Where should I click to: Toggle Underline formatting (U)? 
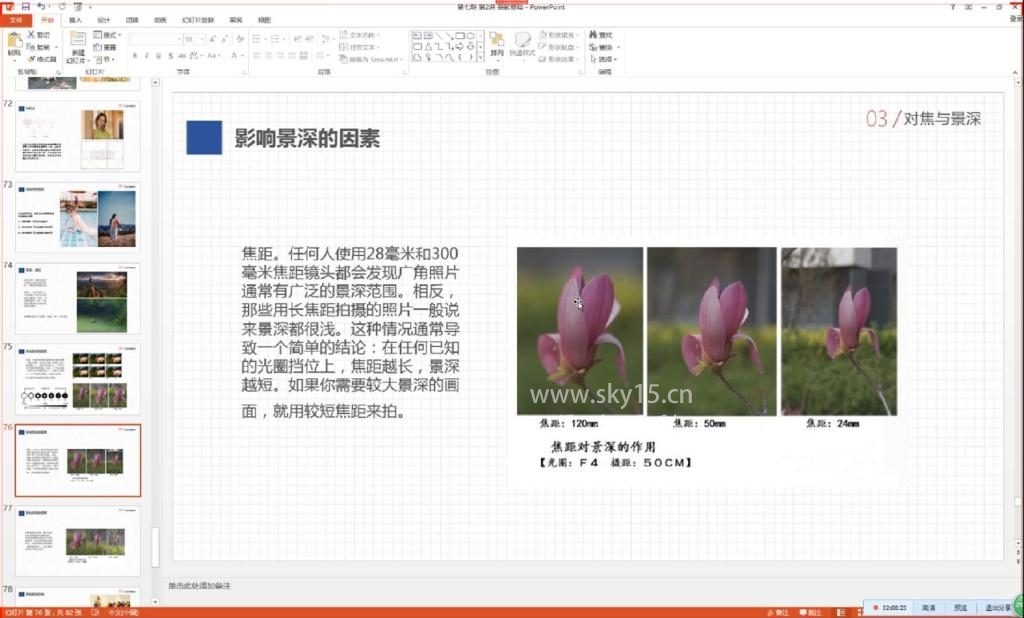159,56
